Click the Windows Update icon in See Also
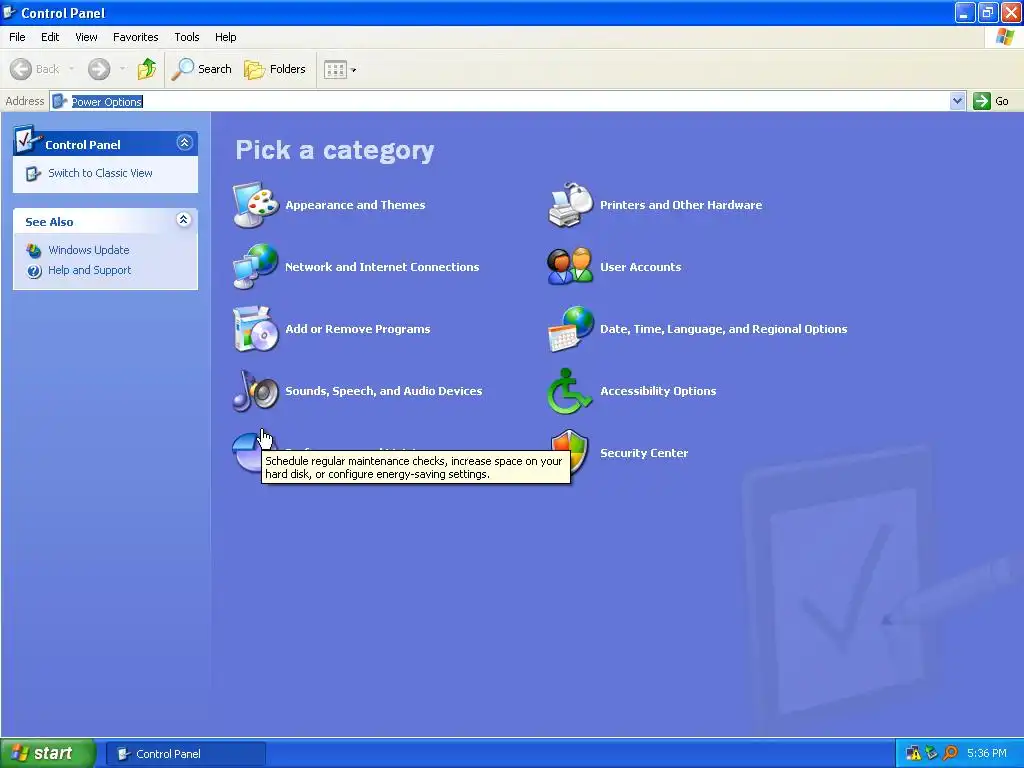Screen dimensions: 1024x768 (34, 250)
